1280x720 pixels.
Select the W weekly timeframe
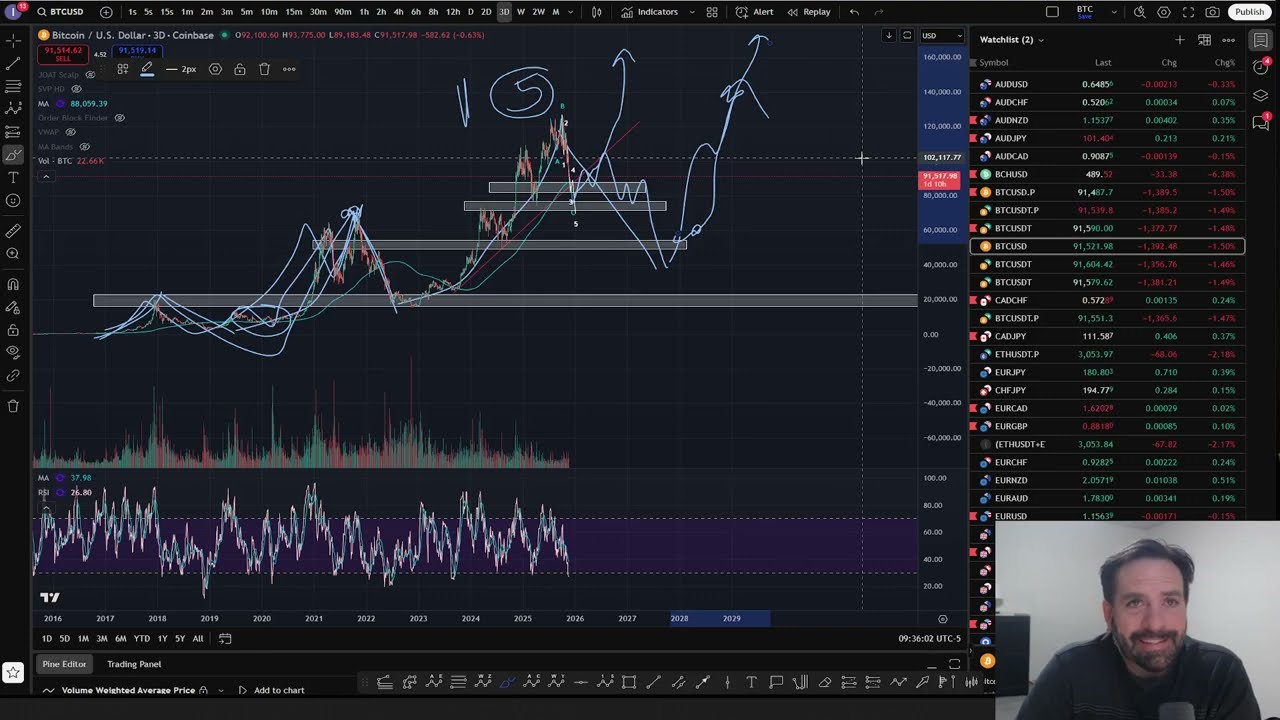coord(520,12)
